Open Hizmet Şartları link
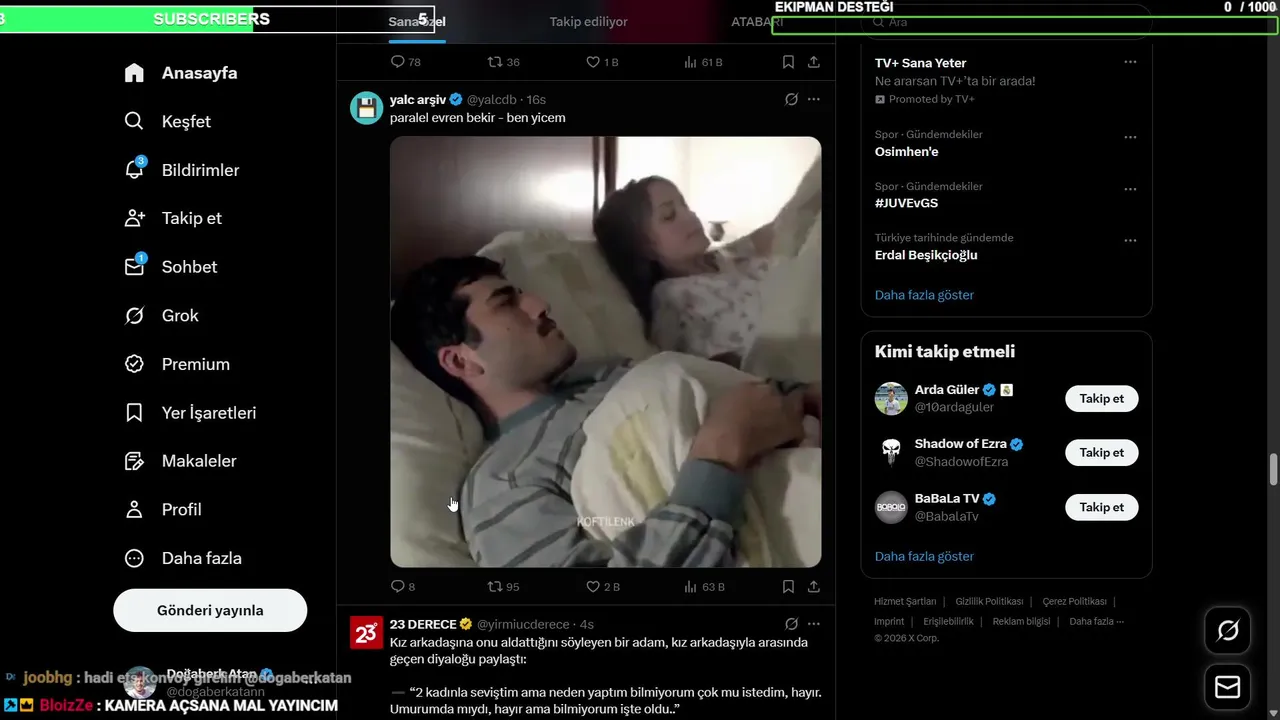The image size is (1280, 720). [905, 602]
